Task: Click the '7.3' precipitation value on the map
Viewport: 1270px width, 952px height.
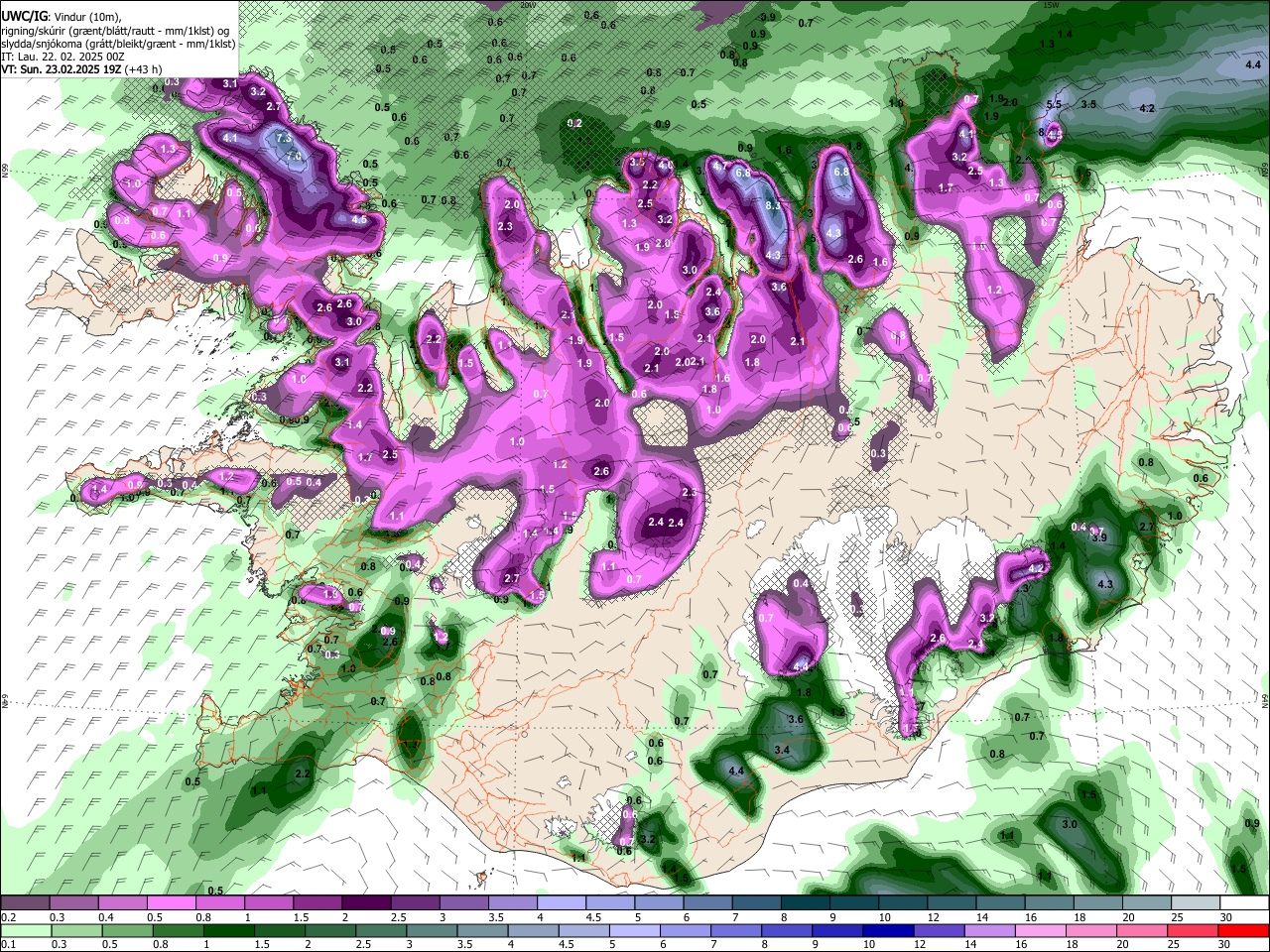Action: click(x=284, y=138)
